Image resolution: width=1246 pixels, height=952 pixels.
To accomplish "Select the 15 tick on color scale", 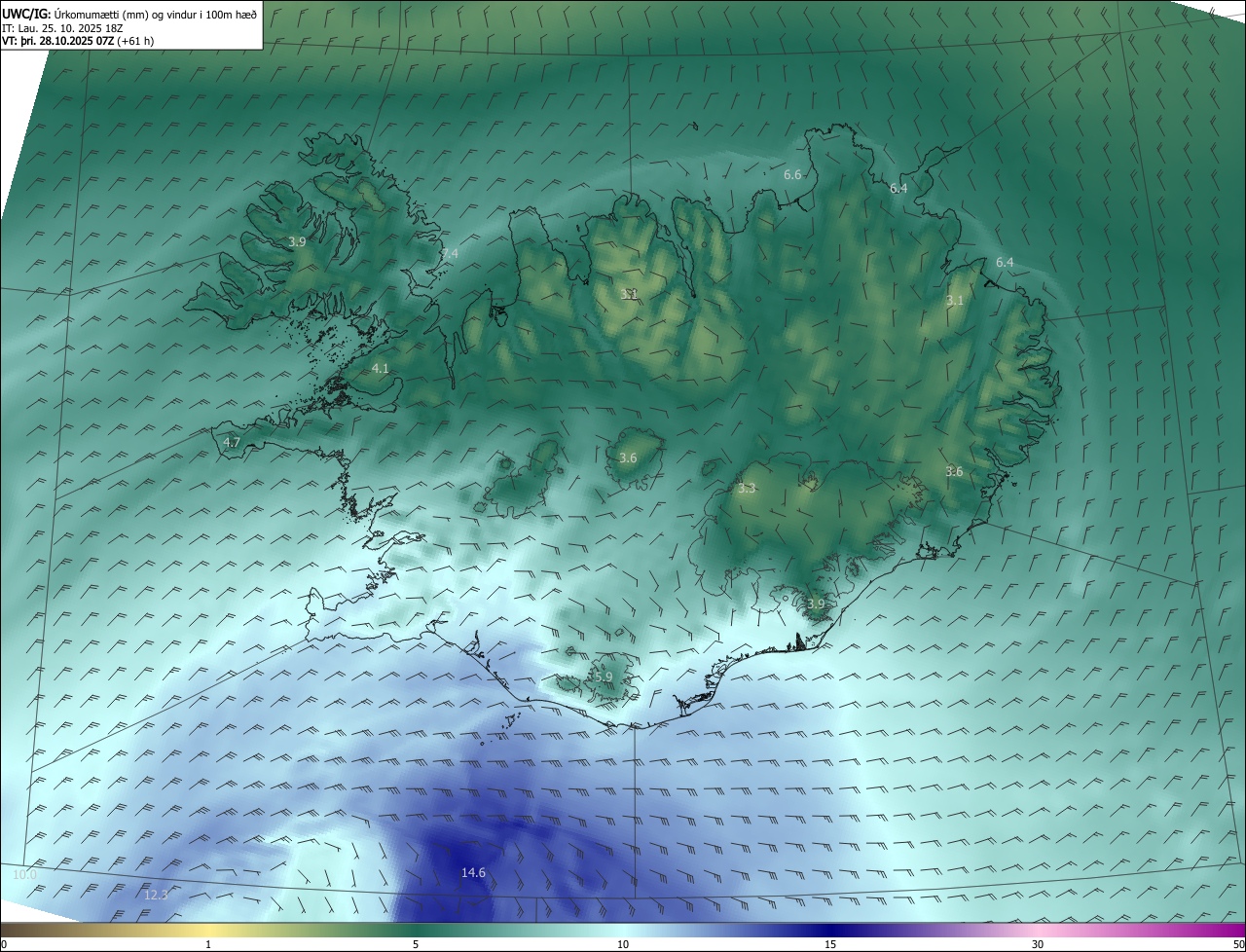I will click(830, 944).
